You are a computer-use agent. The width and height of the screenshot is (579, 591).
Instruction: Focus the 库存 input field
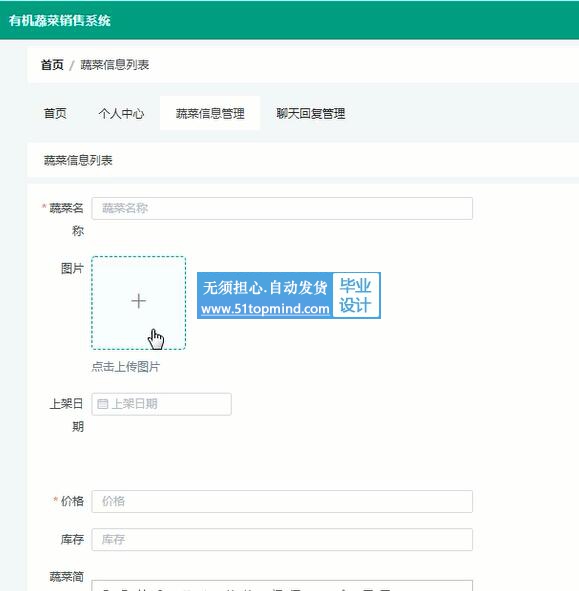pos(282,539)
